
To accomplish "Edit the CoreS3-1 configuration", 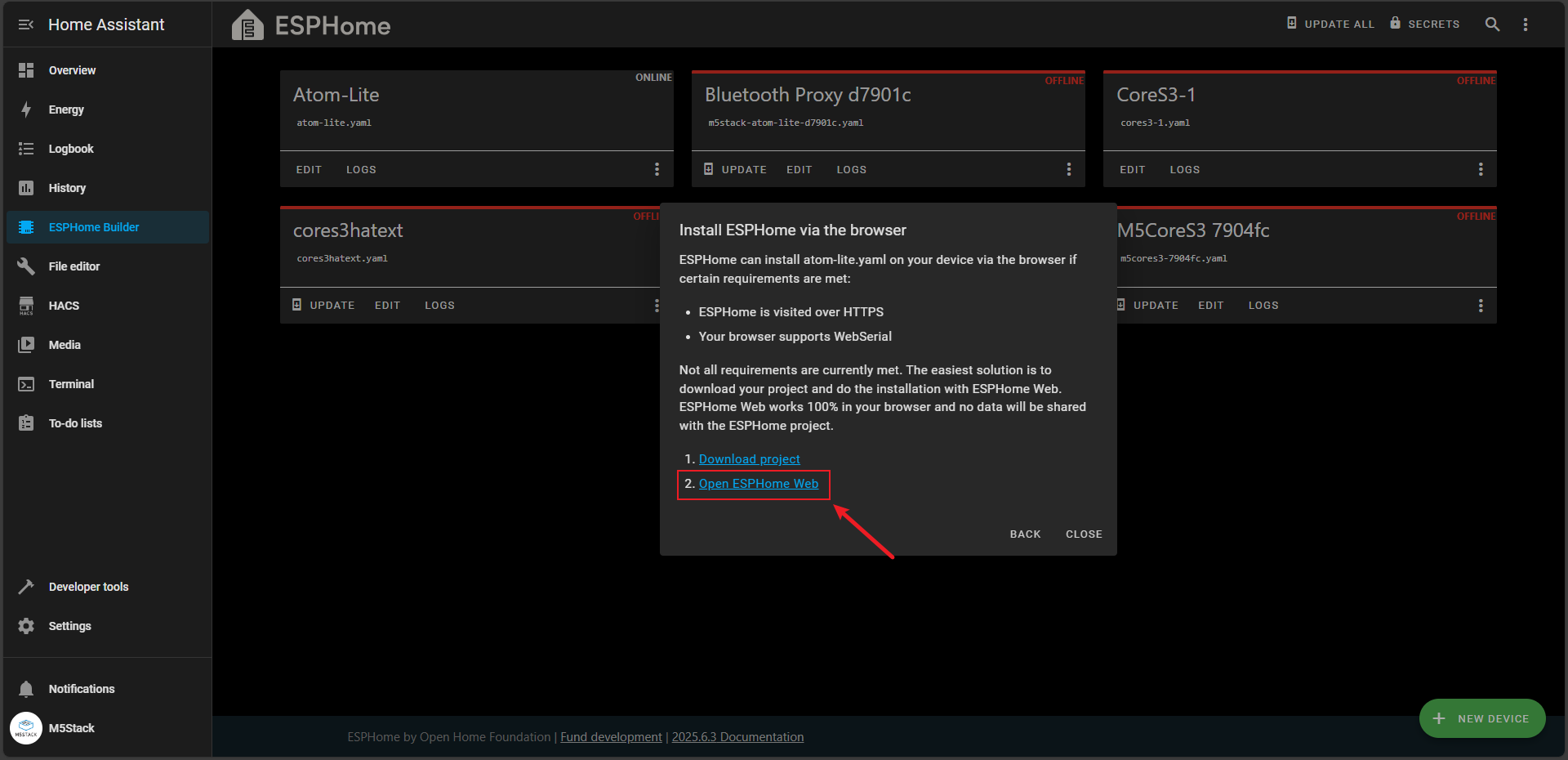I will [1132, 170].
